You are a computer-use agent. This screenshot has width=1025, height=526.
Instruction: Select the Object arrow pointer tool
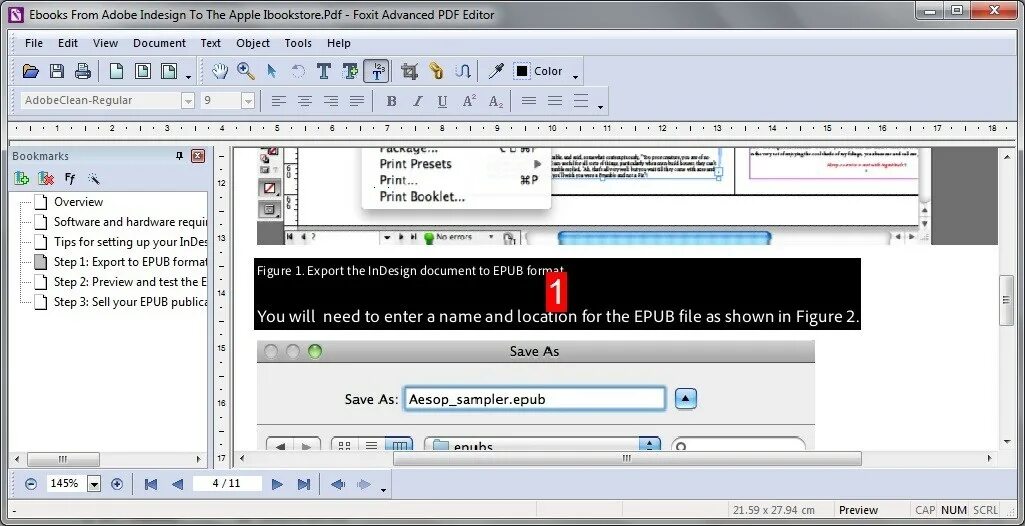272,71
